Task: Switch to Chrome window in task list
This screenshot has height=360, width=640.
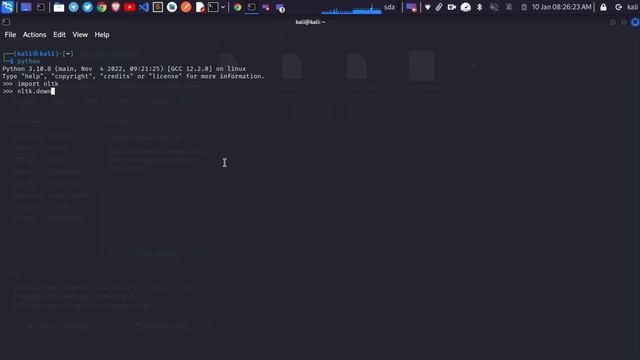Action: 238,7
